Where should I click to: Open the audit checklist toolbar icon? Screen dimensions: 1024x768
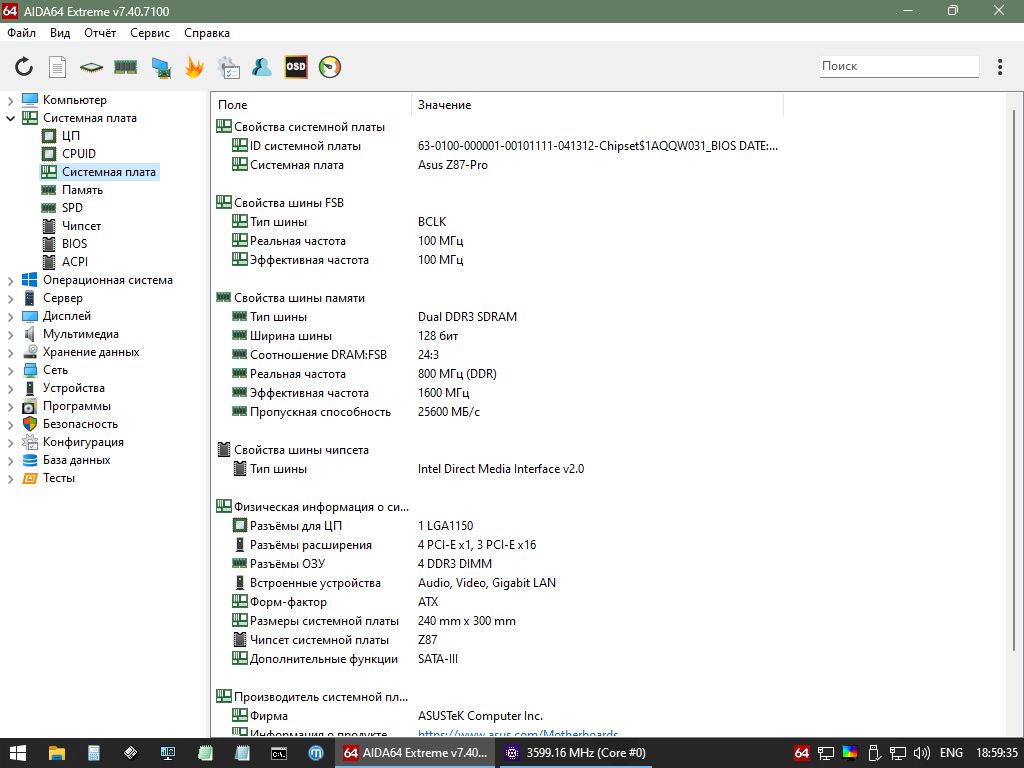click(229, 67)
